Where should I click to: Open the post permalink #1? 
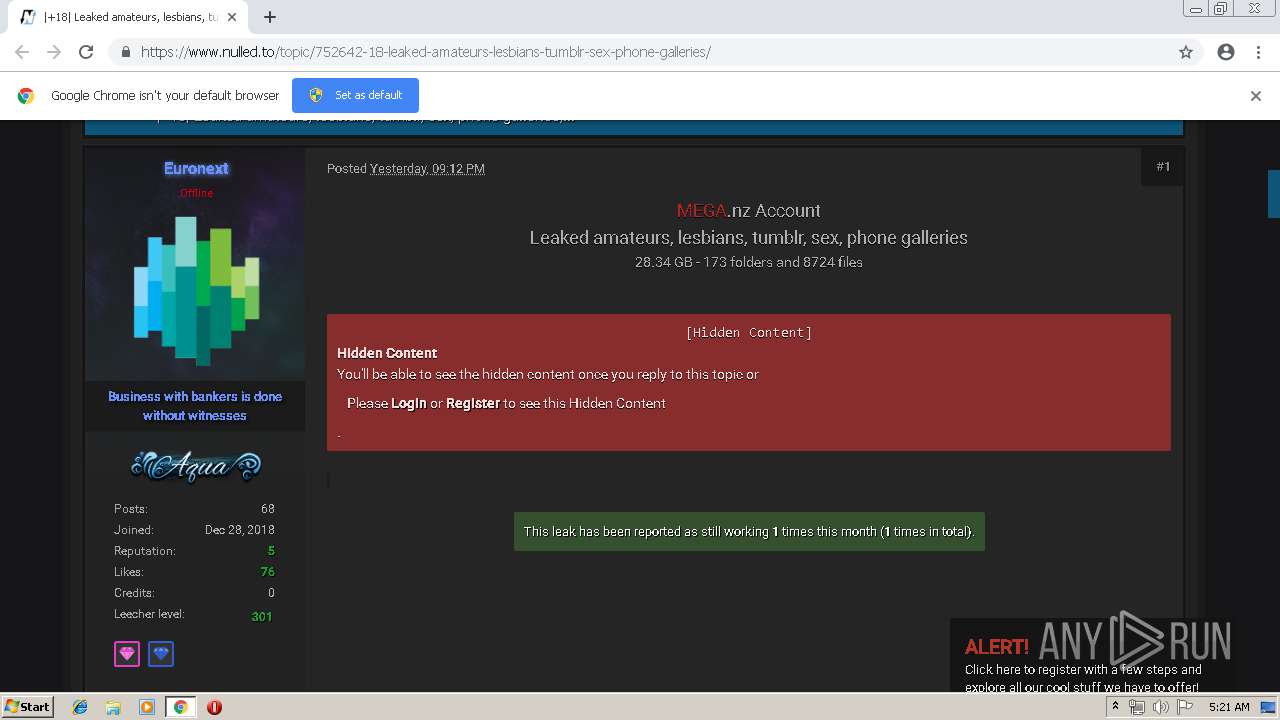pyautogui.click(x=1163, y=167)
